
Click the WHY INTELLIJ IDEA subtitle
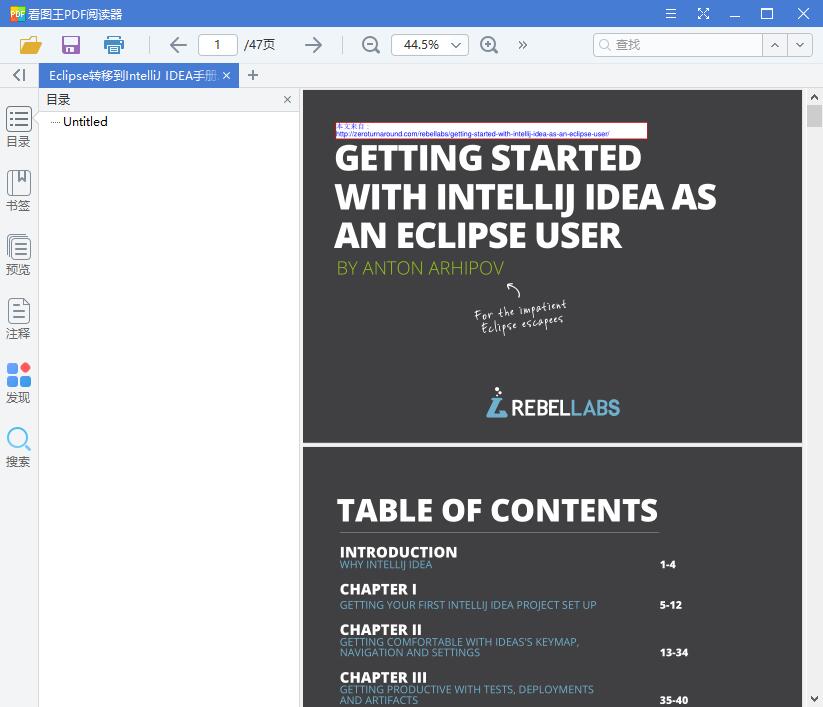(x=386, y=565)
